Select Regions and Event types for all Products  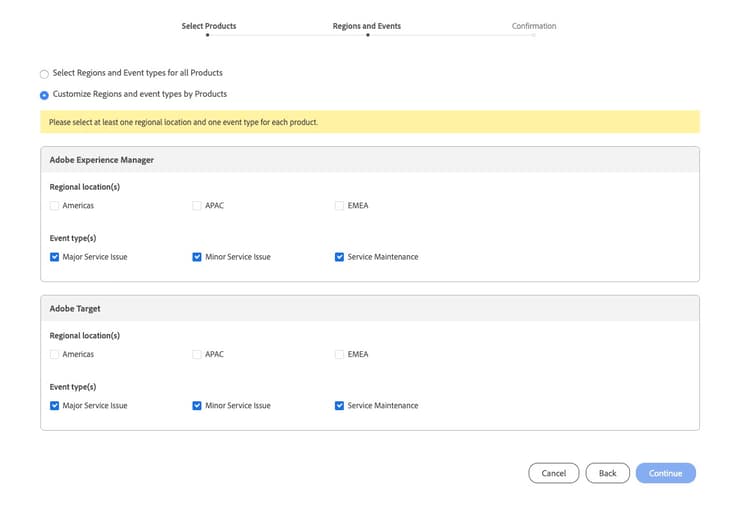coord(44,74)
